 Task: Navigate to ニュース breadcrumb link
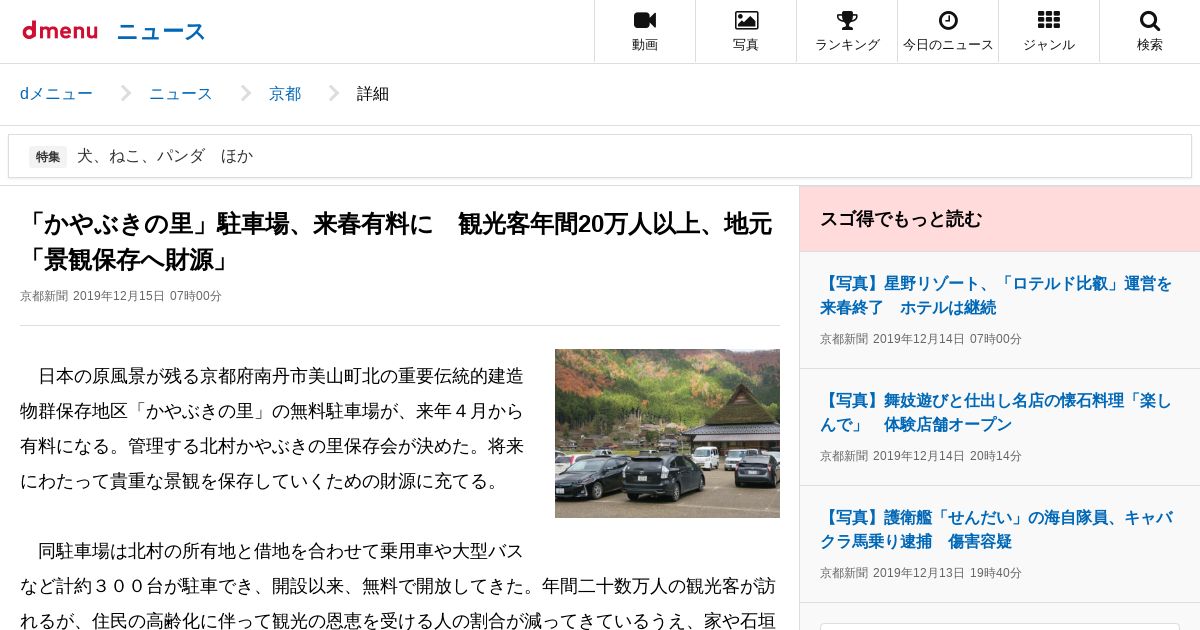tap(181, 94)
